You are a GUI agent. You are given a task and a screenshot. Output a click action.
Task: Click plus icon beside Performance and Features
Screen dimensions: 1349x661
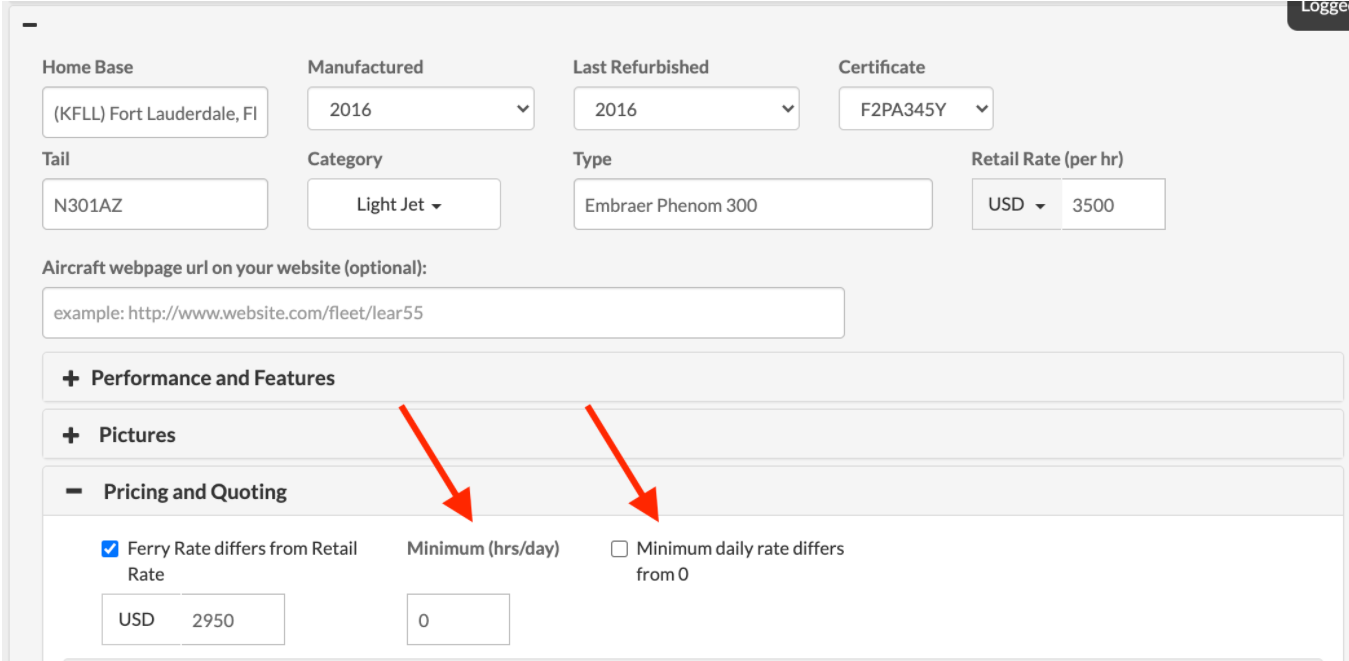71,379
